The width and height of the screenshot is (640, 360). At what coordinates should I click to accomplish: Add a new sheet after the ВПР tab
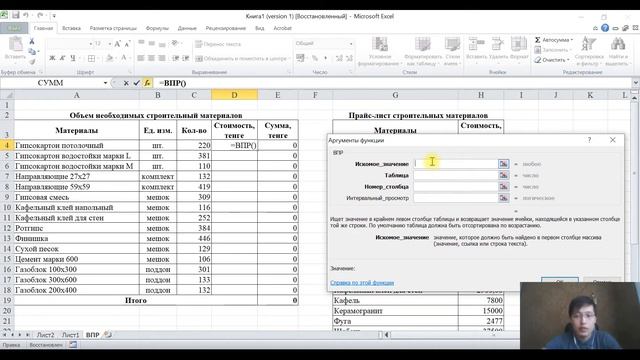(108, 335)
